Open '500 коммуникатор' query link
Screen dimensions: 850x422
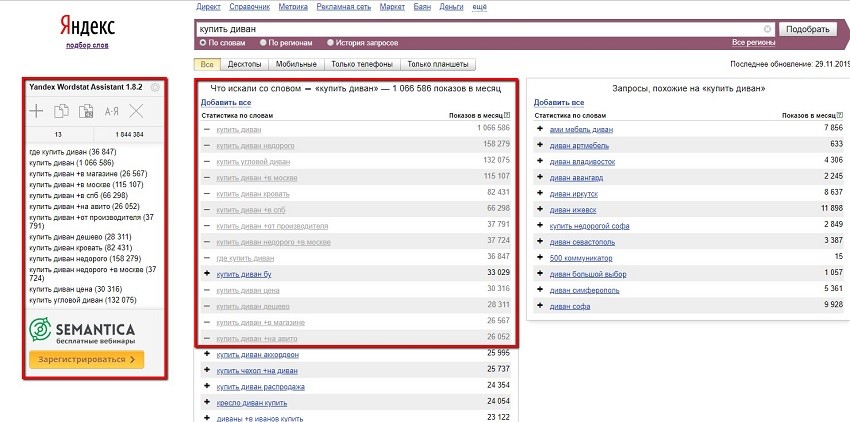click(581, 258)
